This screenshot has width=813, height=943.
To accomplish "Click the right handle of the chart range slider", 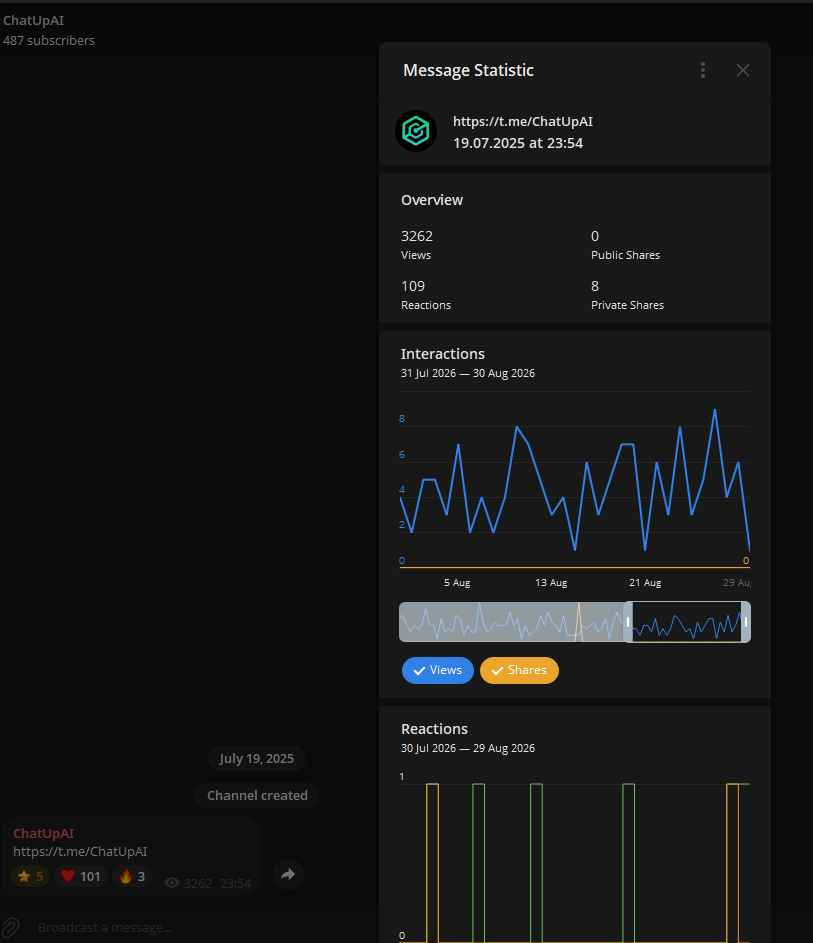I will pos(746,622).
